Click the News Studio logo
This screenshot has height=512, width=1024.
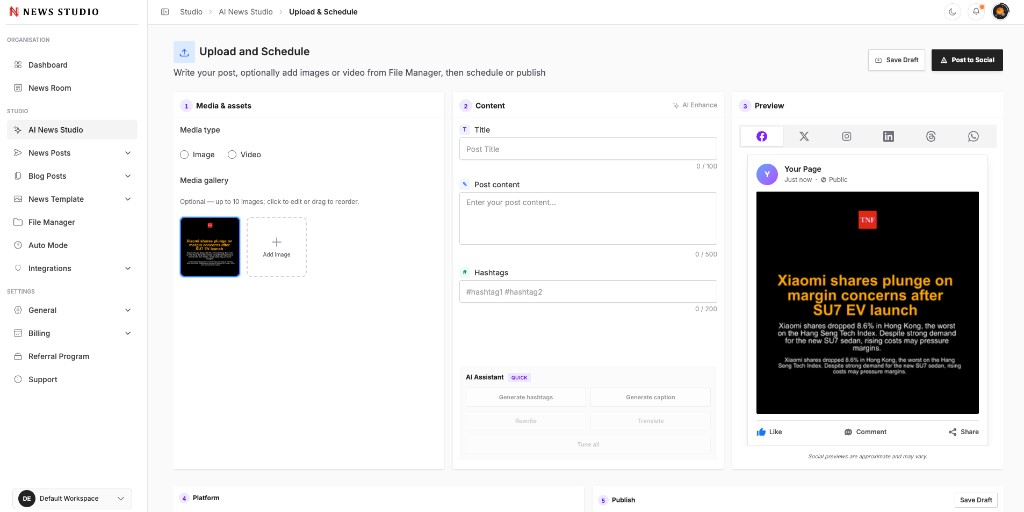pos(54,12)
